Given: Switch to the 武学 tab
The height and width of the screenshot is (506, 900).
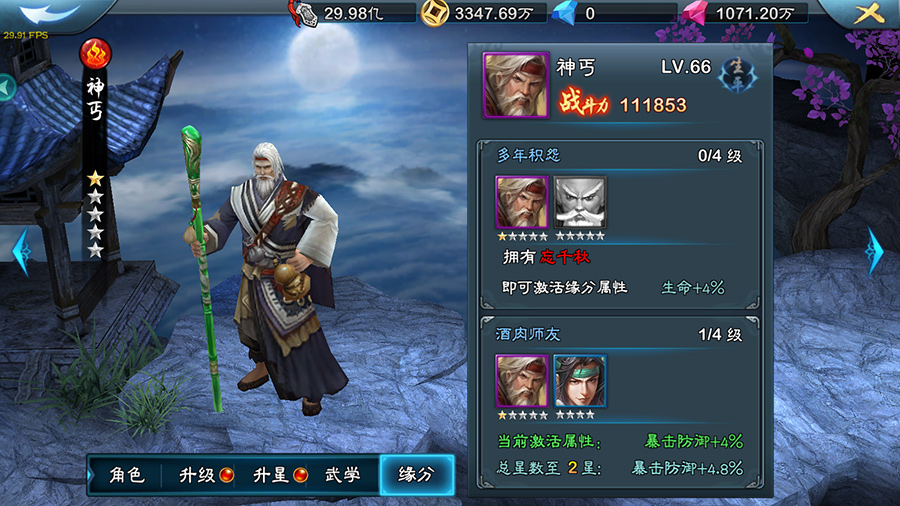Looking at the screenshot, I should click(x=343, y=474).
